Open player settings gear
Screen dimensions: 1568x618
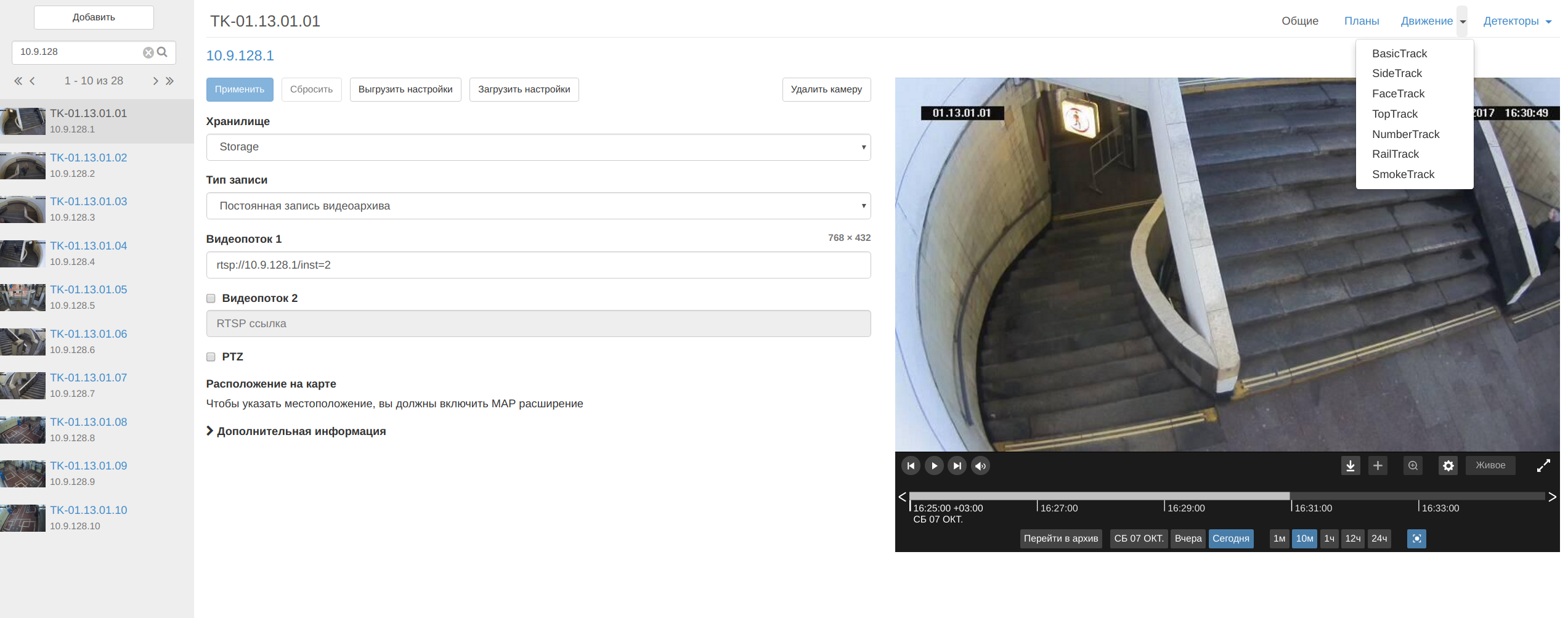pos(1448,466)
